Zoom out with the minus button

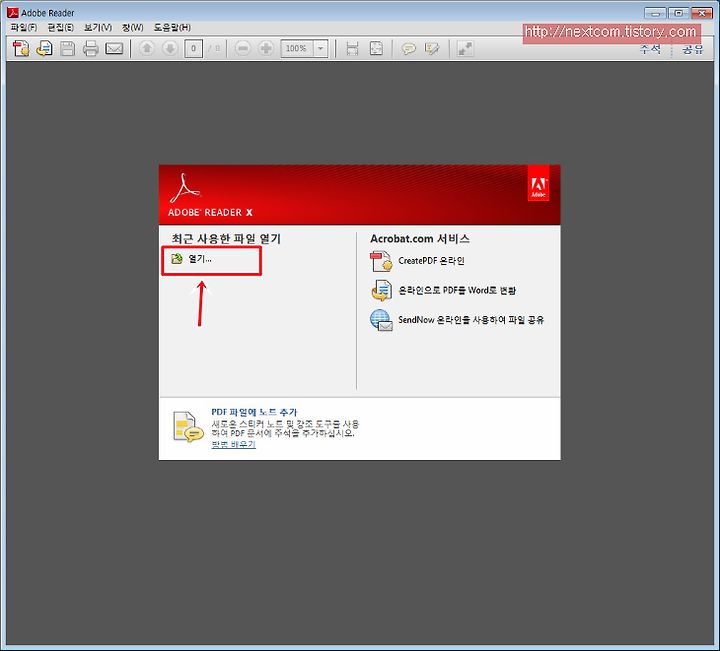243,48
